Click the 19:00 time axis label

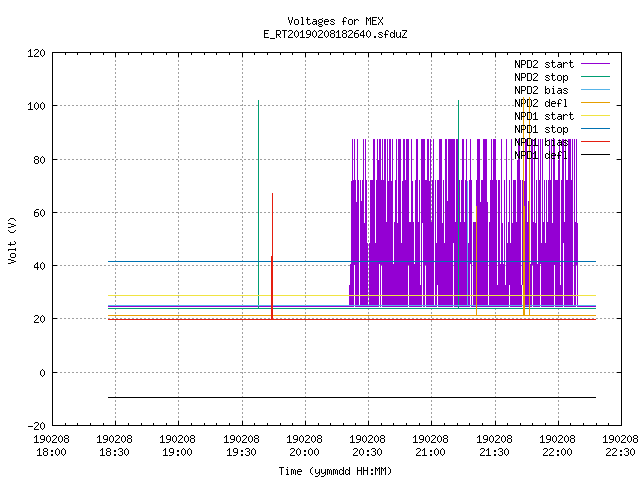[x=178, y=452]
